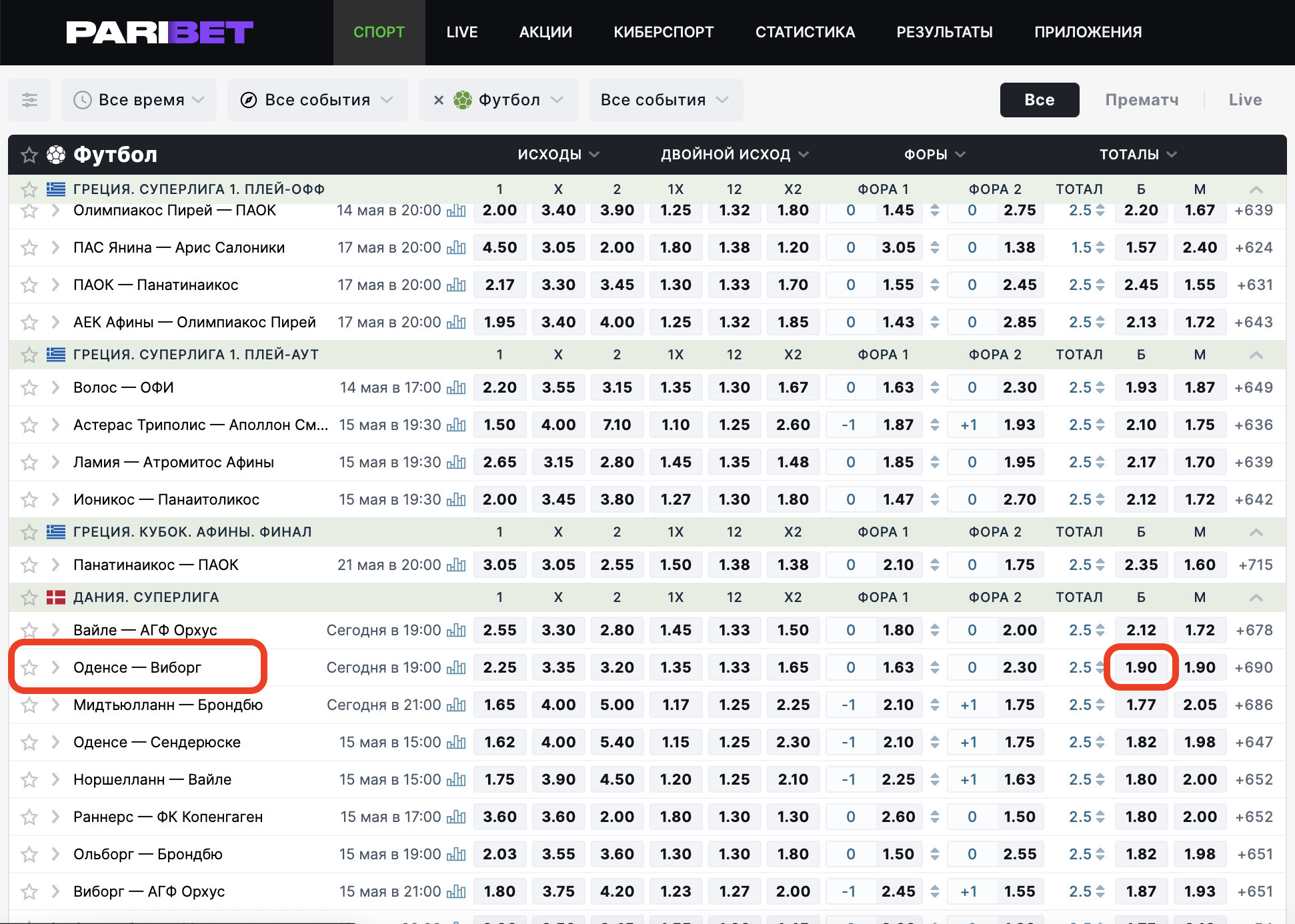Open the Киберспорт menu item
The image size is (1295, 924).
[663, 32]
